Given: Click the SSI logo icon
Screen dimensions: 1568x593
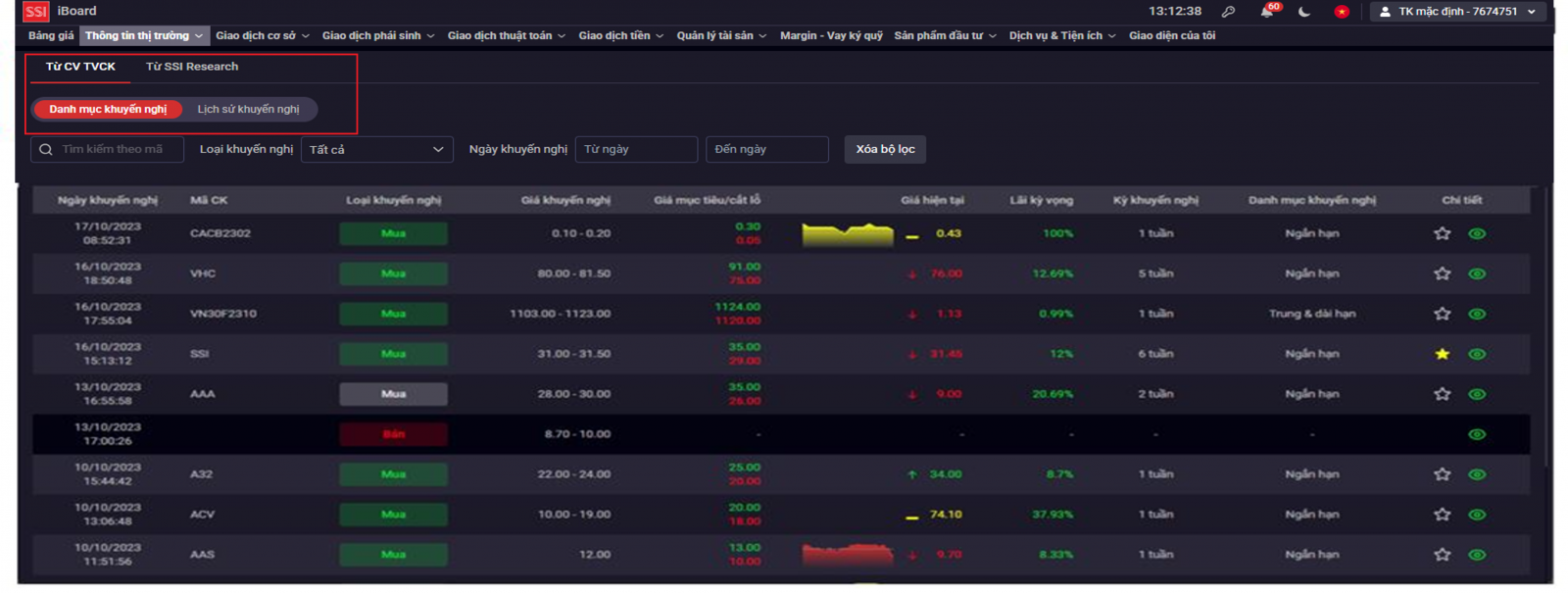Looking at the screenshot, I should point(36,12).
